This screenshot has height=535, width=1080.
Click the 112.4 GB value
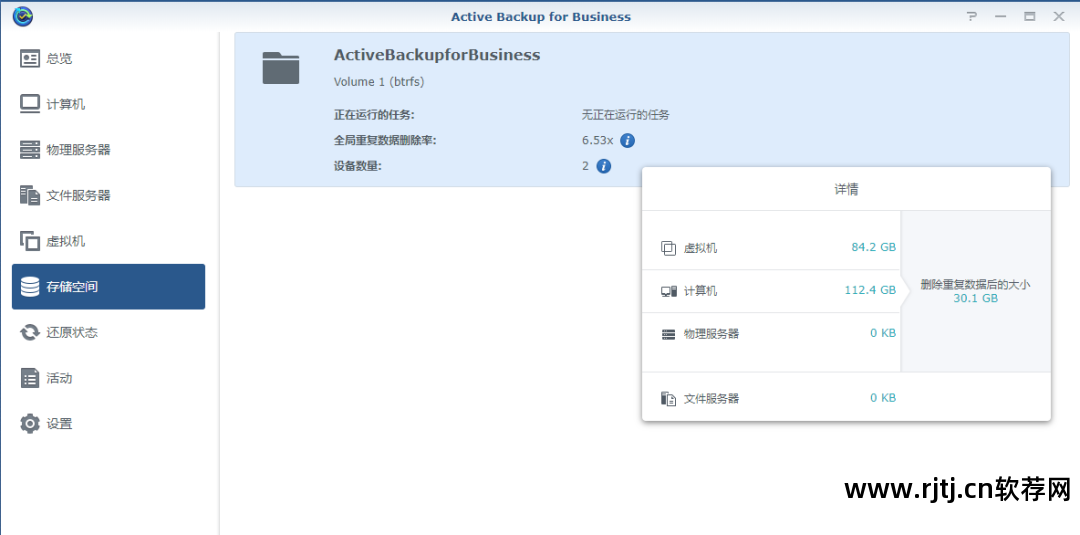[871, 291]
